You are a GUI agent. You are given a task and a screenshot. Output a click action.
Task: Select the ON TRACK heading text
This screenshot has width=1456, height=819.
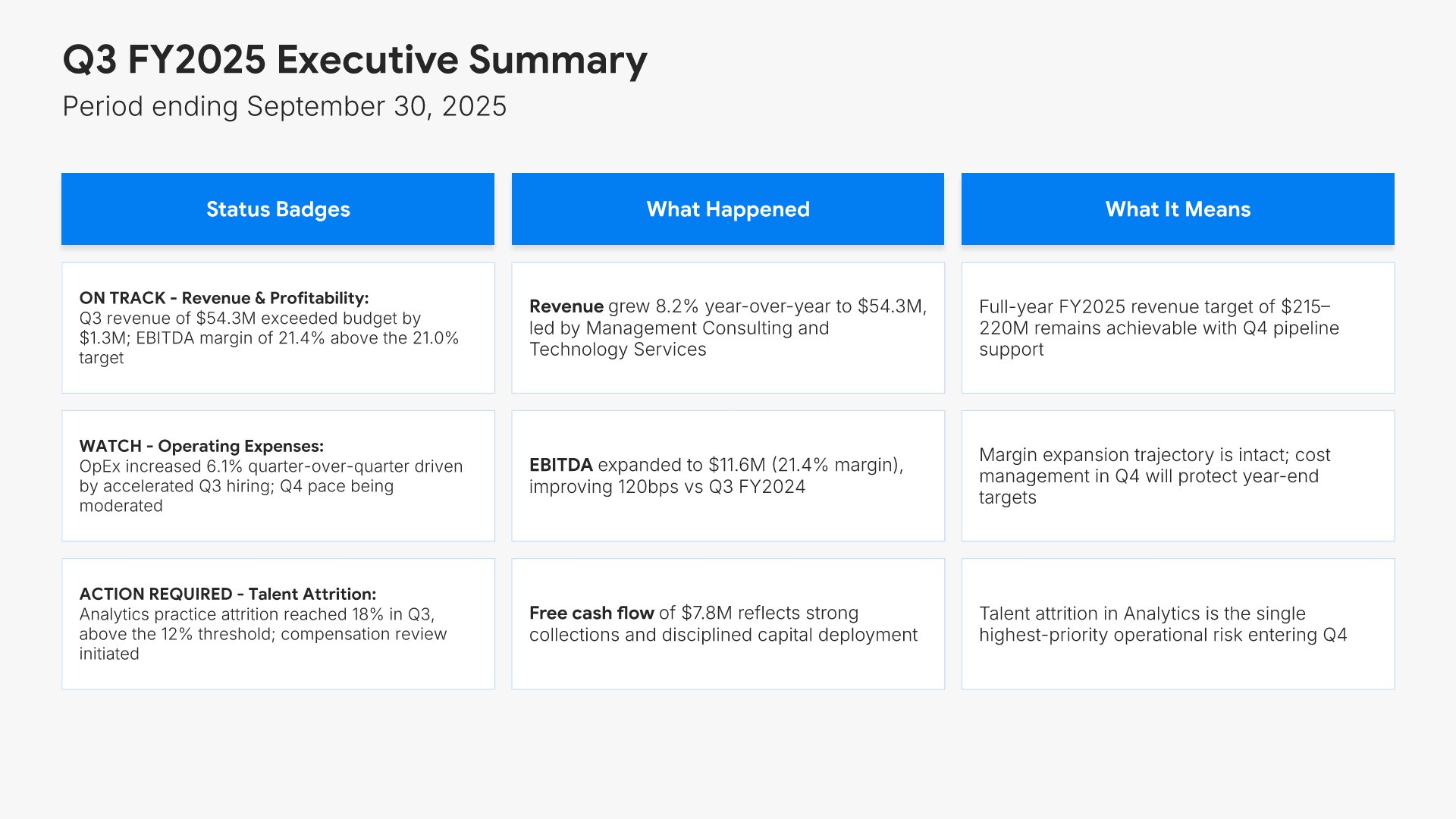coord(224,298)
